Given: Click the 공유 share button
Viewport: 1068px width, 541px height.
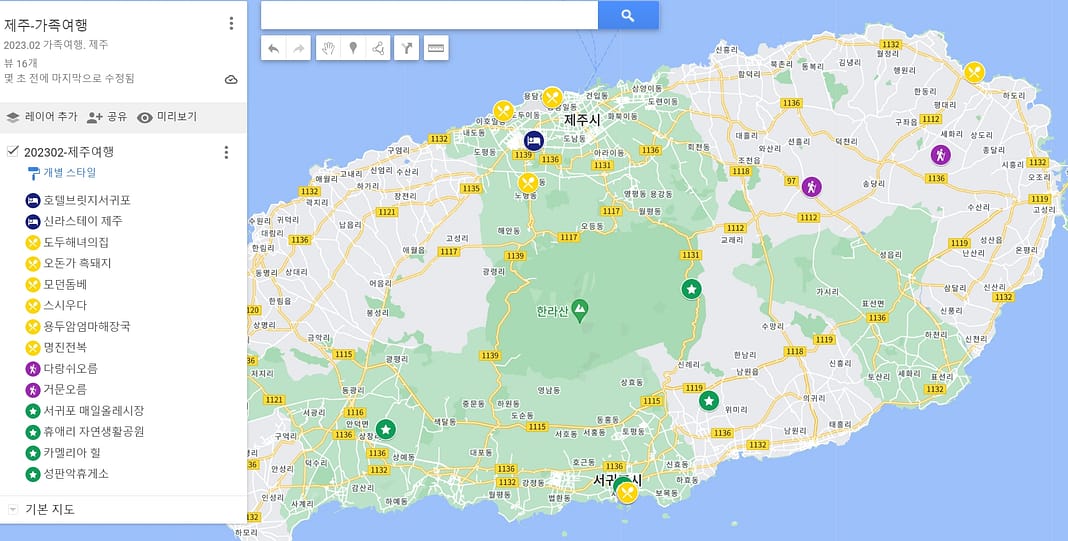Looking at the screenshot, I should point(107,117).
